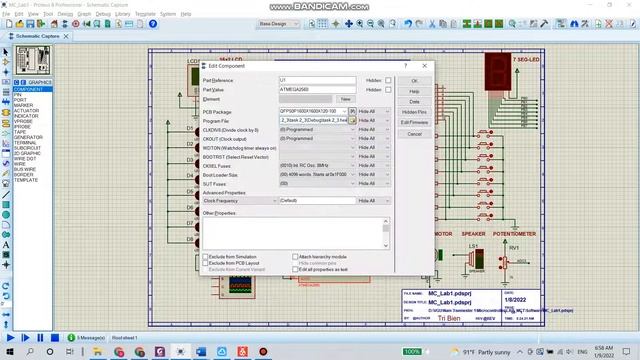Enable Exclude from Simulation checkbox
Image resolution: width=640 pixels, height=360 pixels.
point(205,257)
